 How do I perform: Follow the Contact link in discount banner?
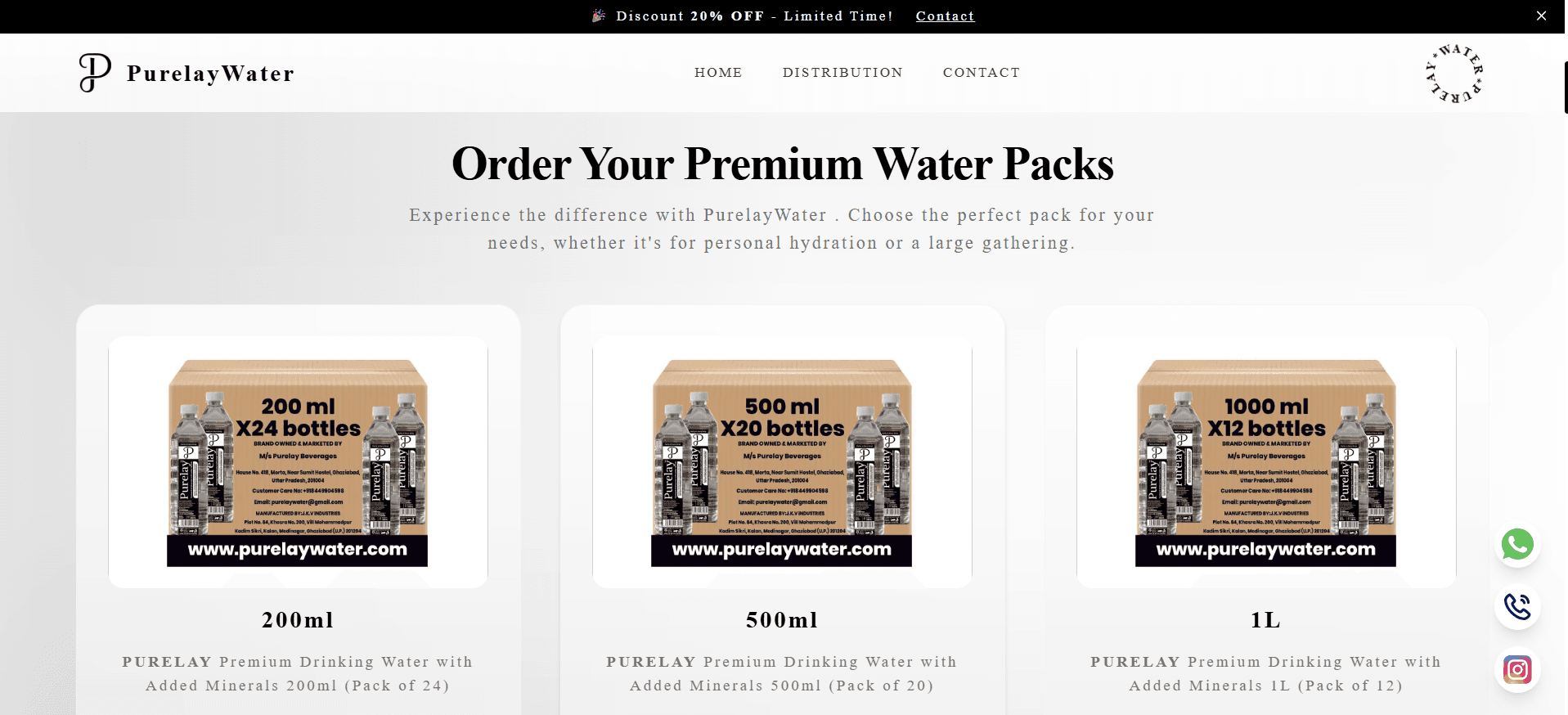tap(945, 16)
